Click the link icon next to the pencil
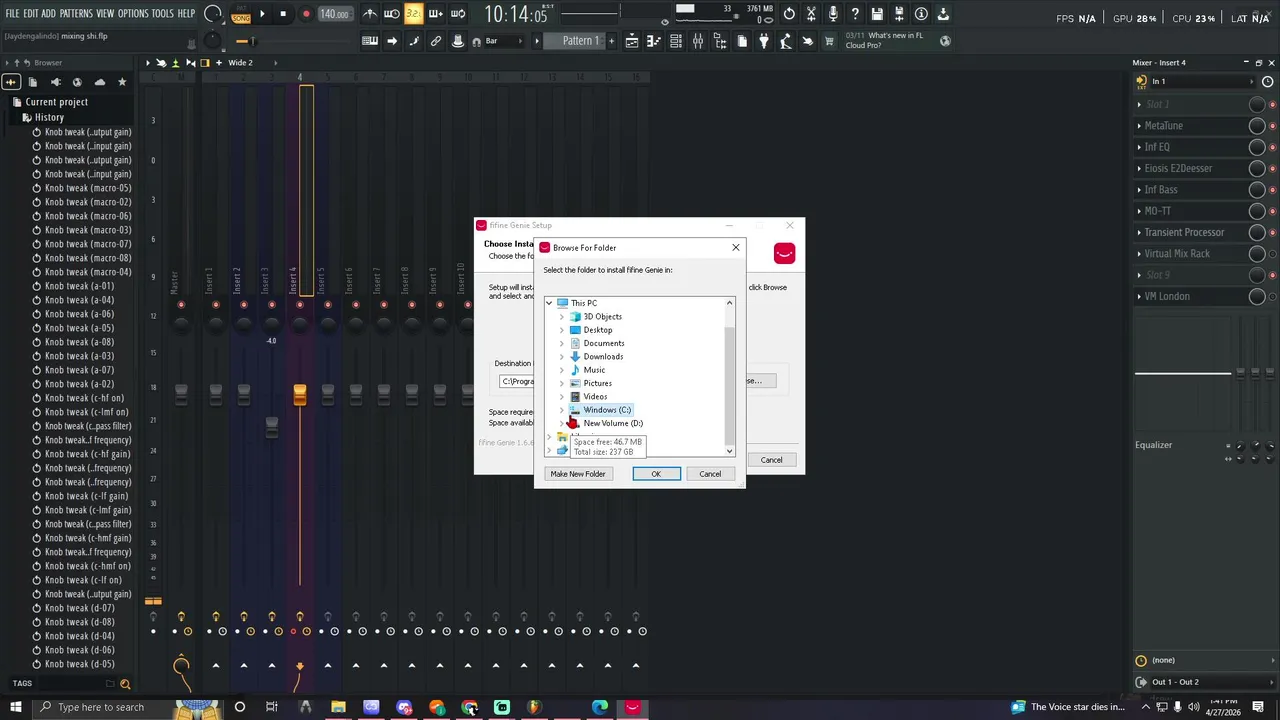Screen dimensions: 1280x720 tap(436, 41)
